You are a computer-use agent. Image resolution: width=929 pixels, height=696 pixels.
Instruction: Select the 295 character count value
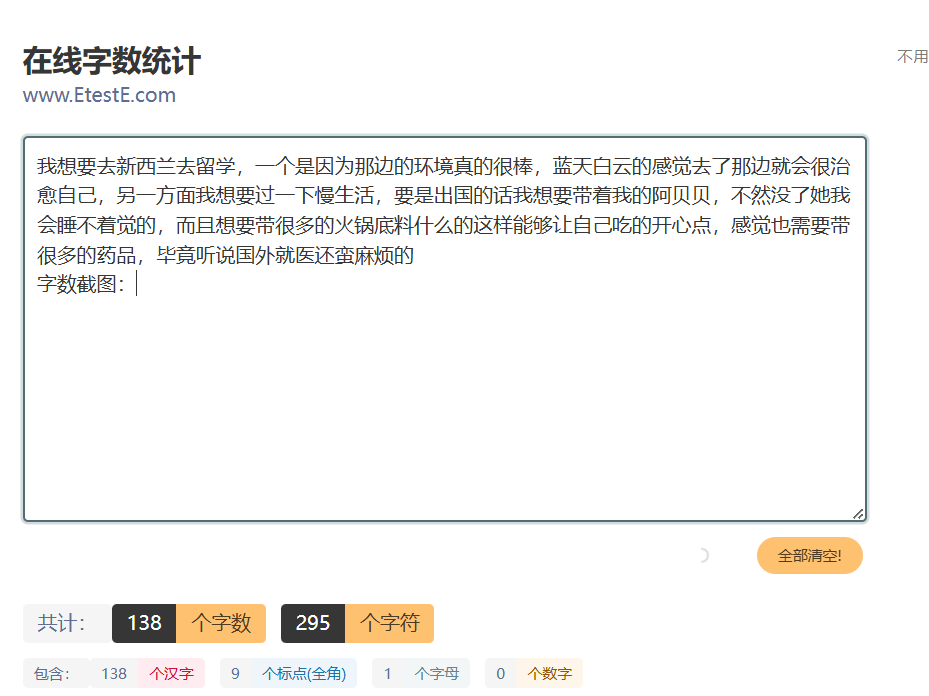[313, 623]
